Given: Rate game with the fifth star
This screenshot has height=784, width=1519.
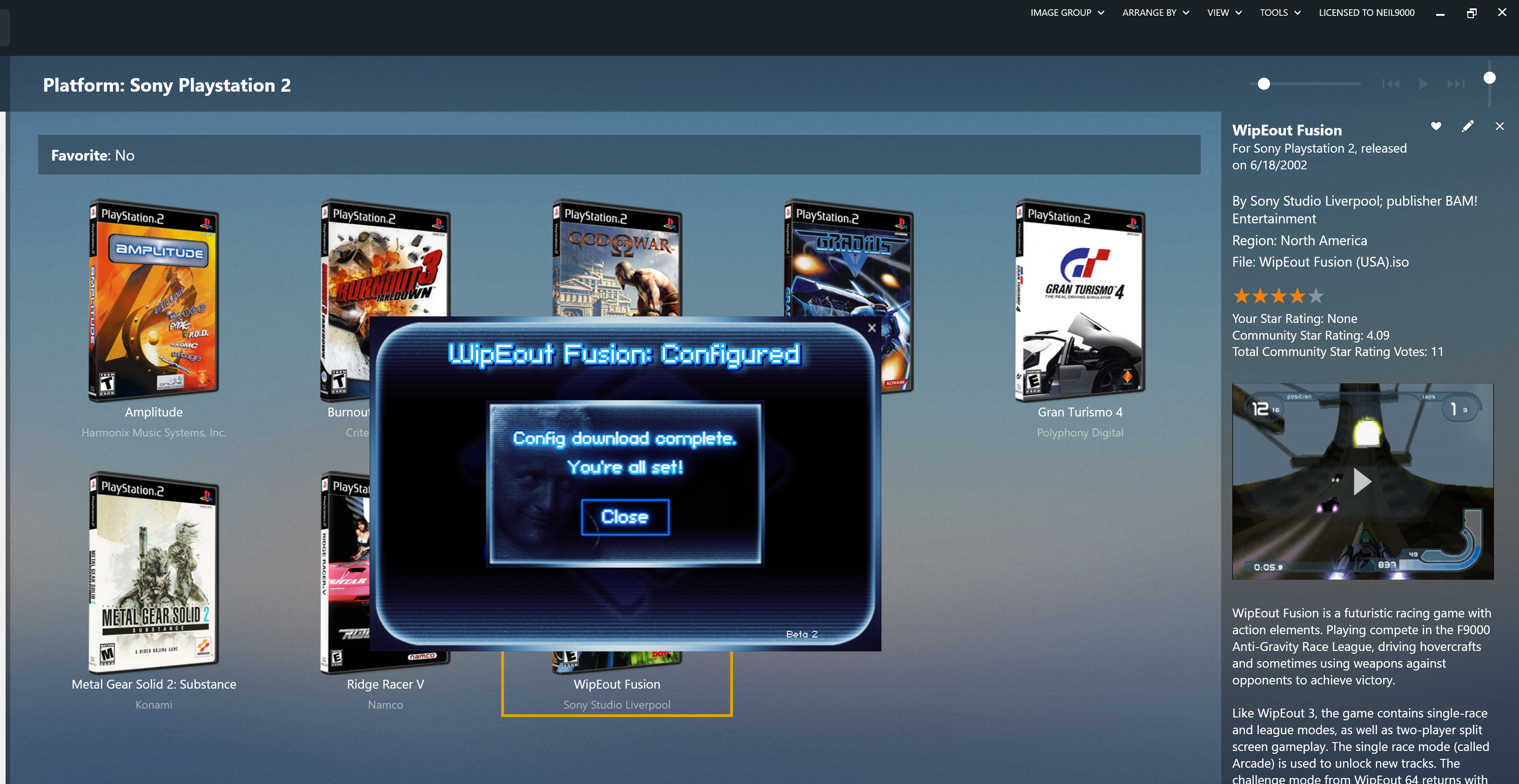Looking at the screenshot, I should tap(1316, 295).
